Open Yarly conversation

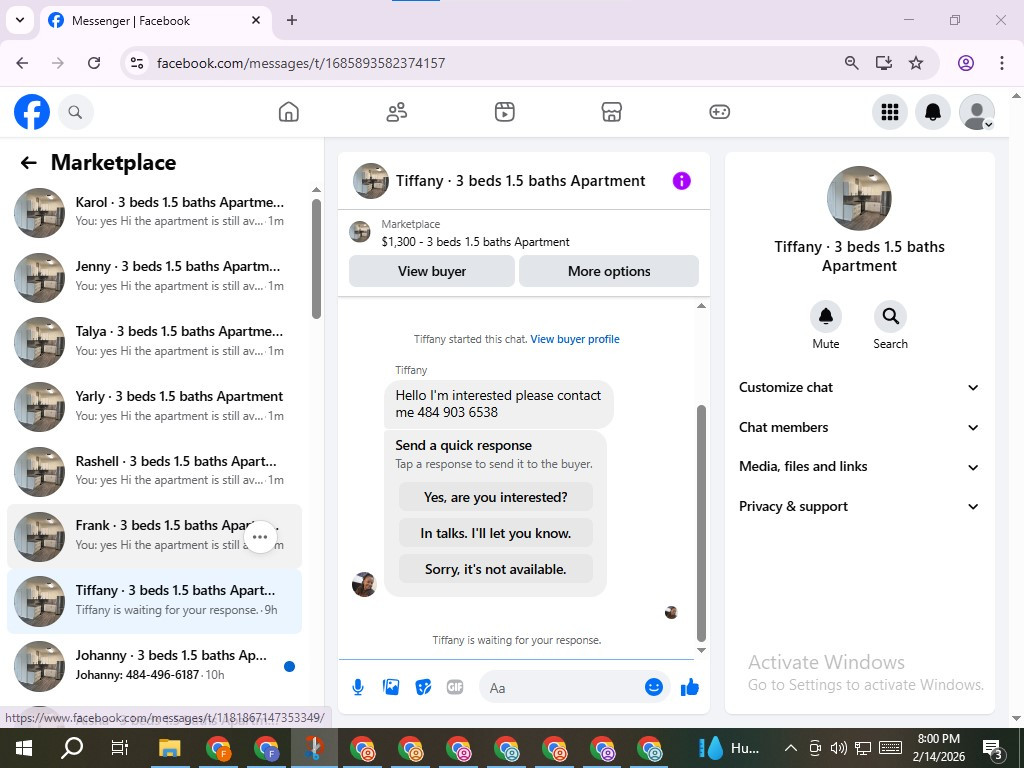click(155, 406)
